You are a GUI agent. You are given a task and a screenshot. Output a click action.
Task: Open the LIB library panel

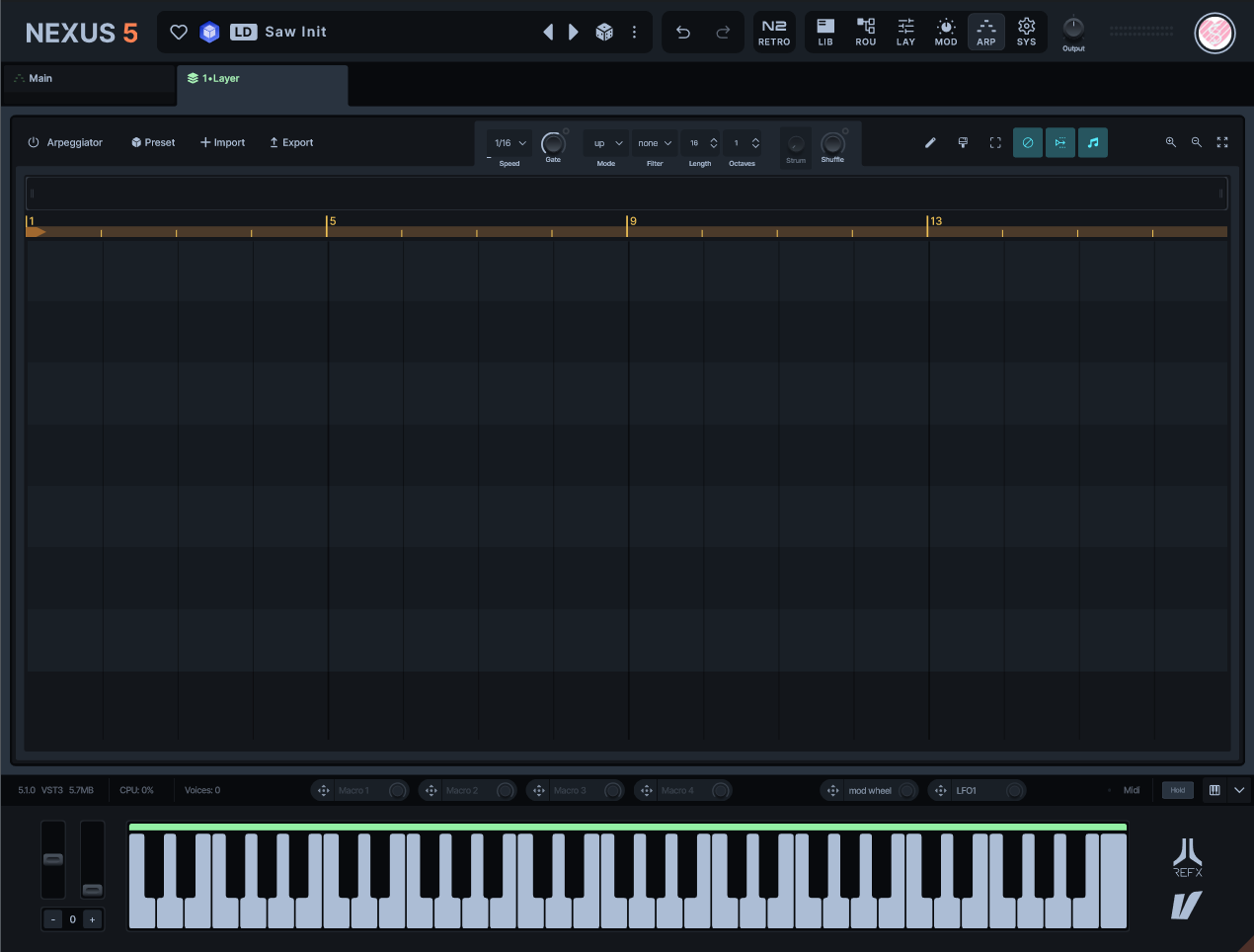(x=825, y=31)
